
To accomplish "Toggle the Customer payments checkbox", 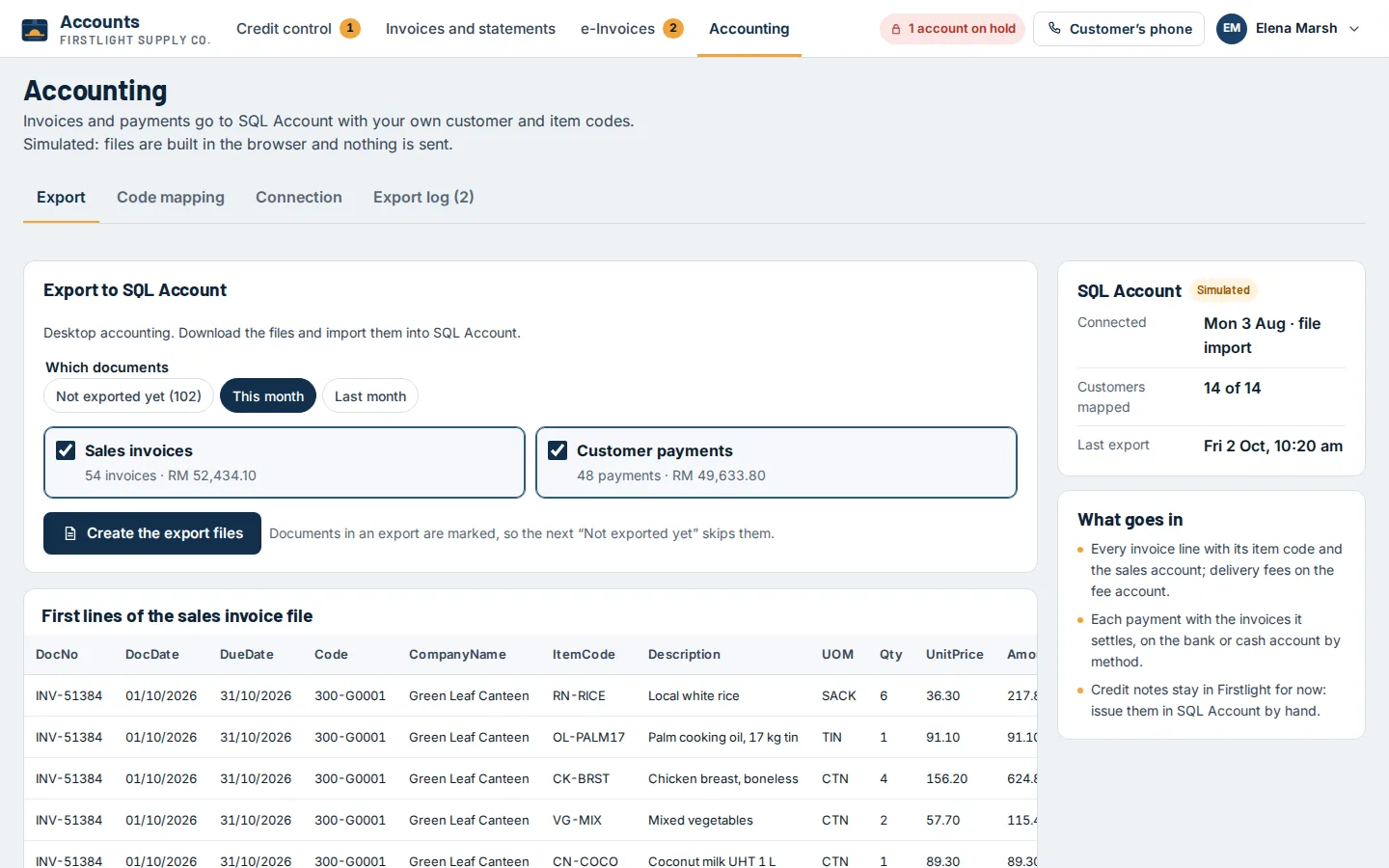I will coord(558,450).
